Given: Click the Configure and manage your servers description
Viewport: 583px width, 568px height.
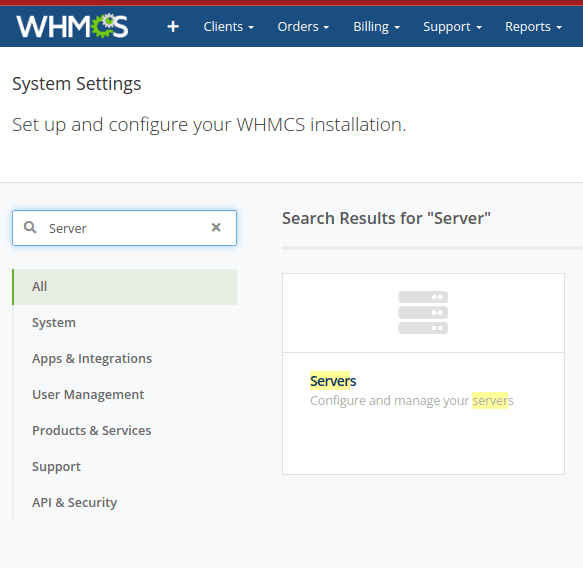Looking at the screenshot, I should tap(412, 401).
